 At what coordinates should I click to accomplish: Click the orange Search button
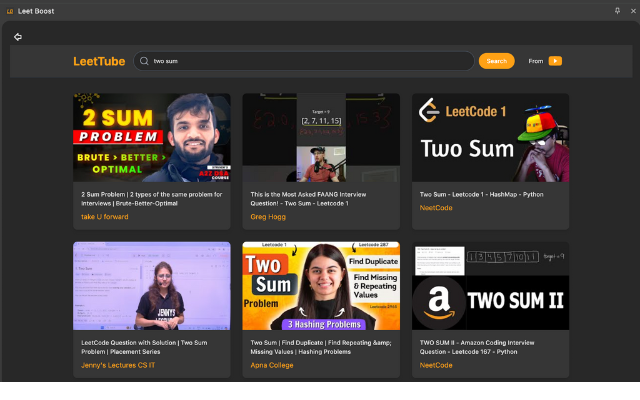click(x=496, y=61)
